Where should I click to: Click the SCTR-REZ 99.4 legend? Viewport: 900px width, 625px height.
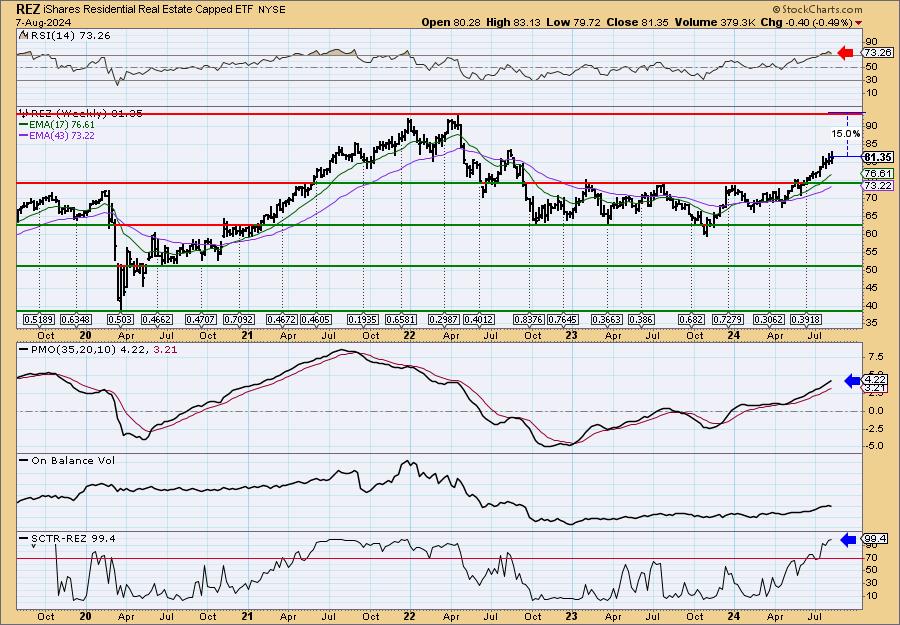68,538
